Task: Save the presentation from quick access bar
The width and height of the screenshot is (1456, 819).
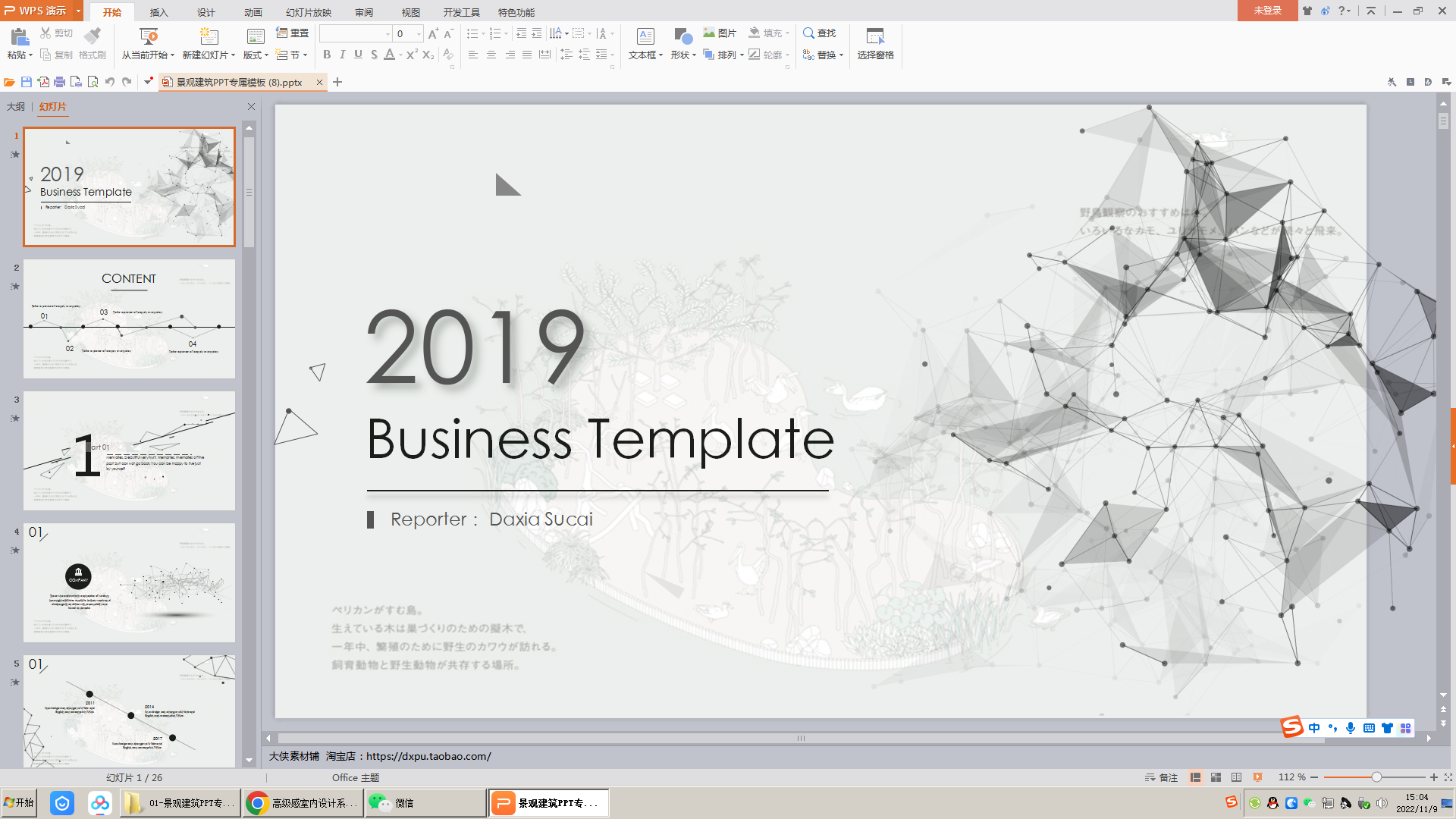Action: (x=27, y=82)
